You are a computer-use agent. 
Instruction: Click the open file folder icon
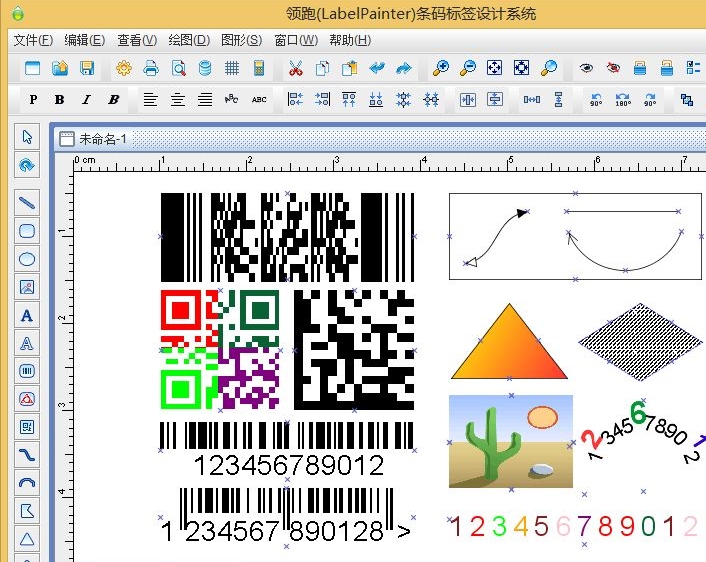(x=60, y=68)
